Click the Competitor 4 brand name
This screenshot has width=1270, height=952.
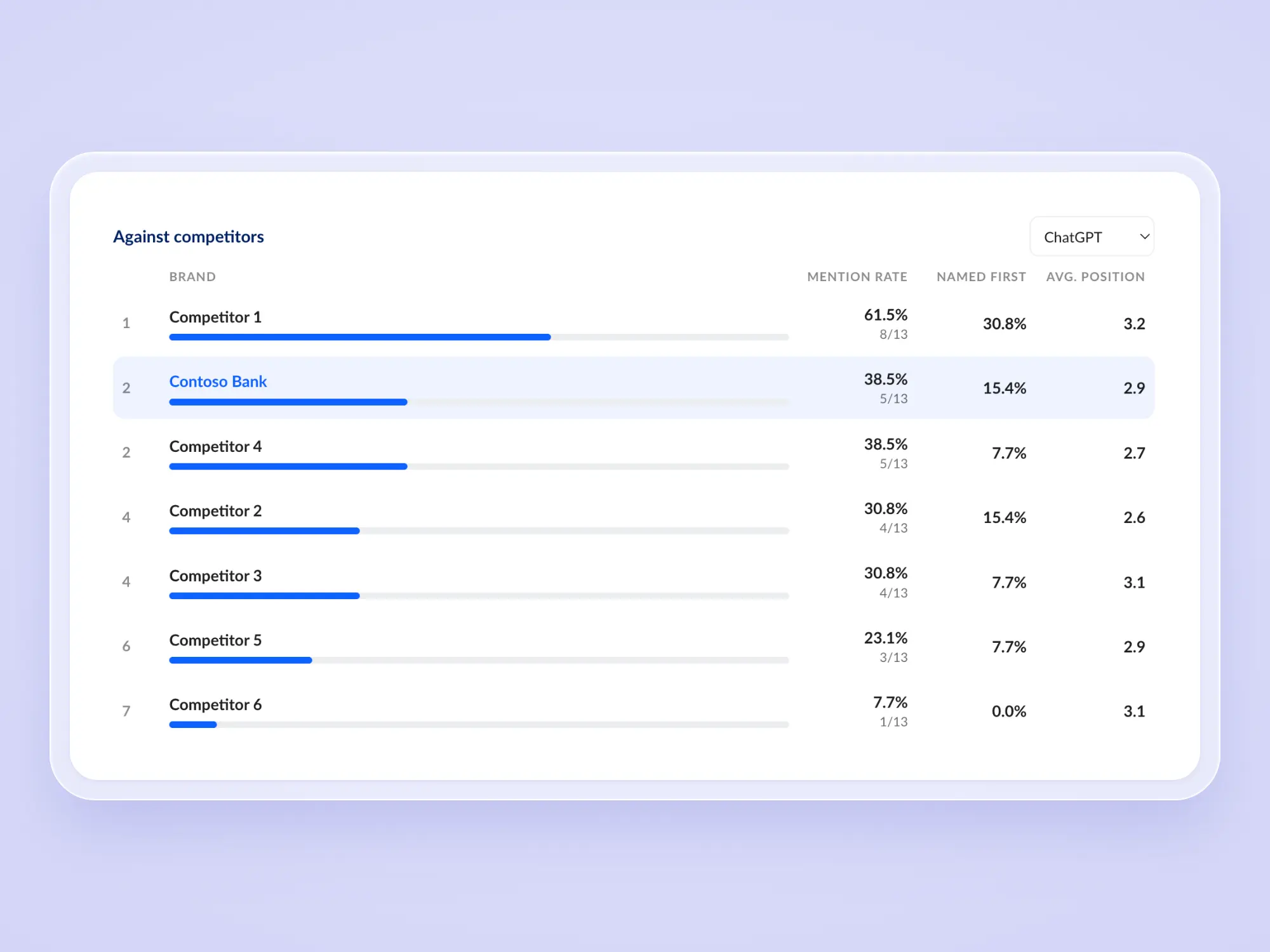coord(215,446)
